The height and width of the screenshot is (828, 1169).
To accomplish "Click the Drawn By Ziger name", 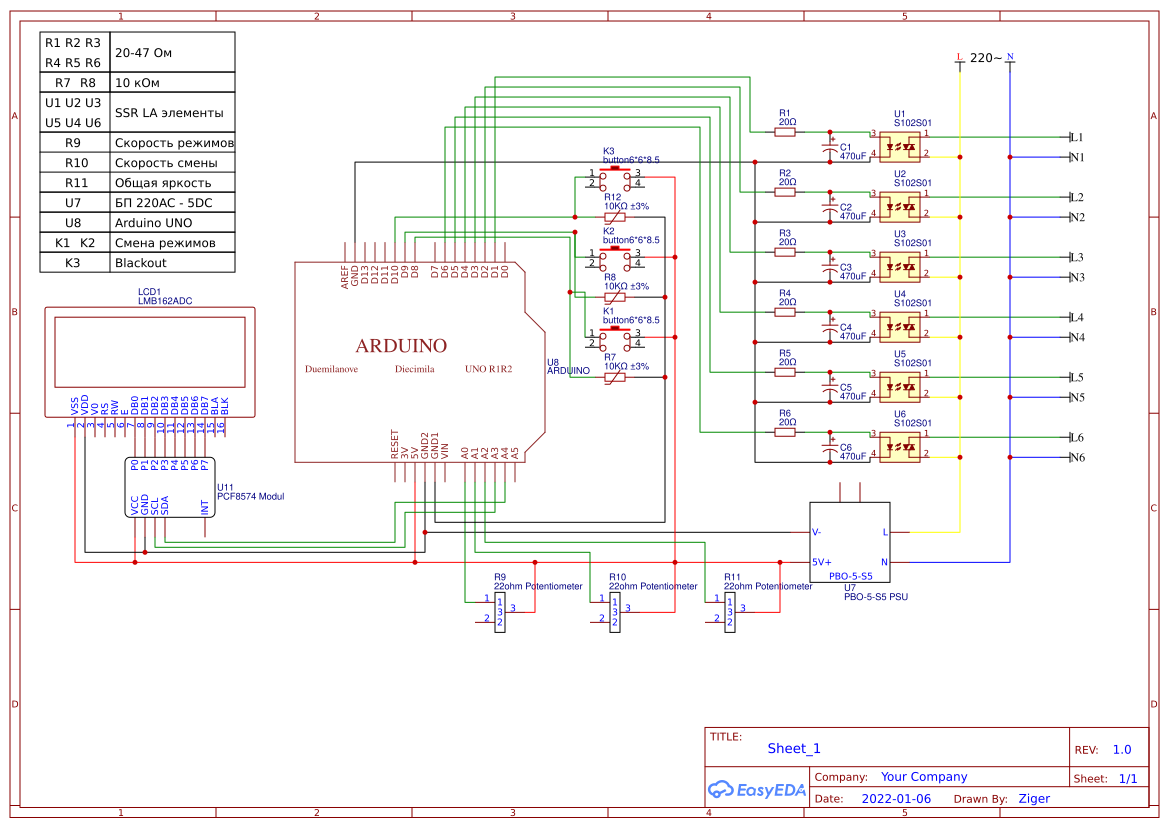I will pos(1034,798).
